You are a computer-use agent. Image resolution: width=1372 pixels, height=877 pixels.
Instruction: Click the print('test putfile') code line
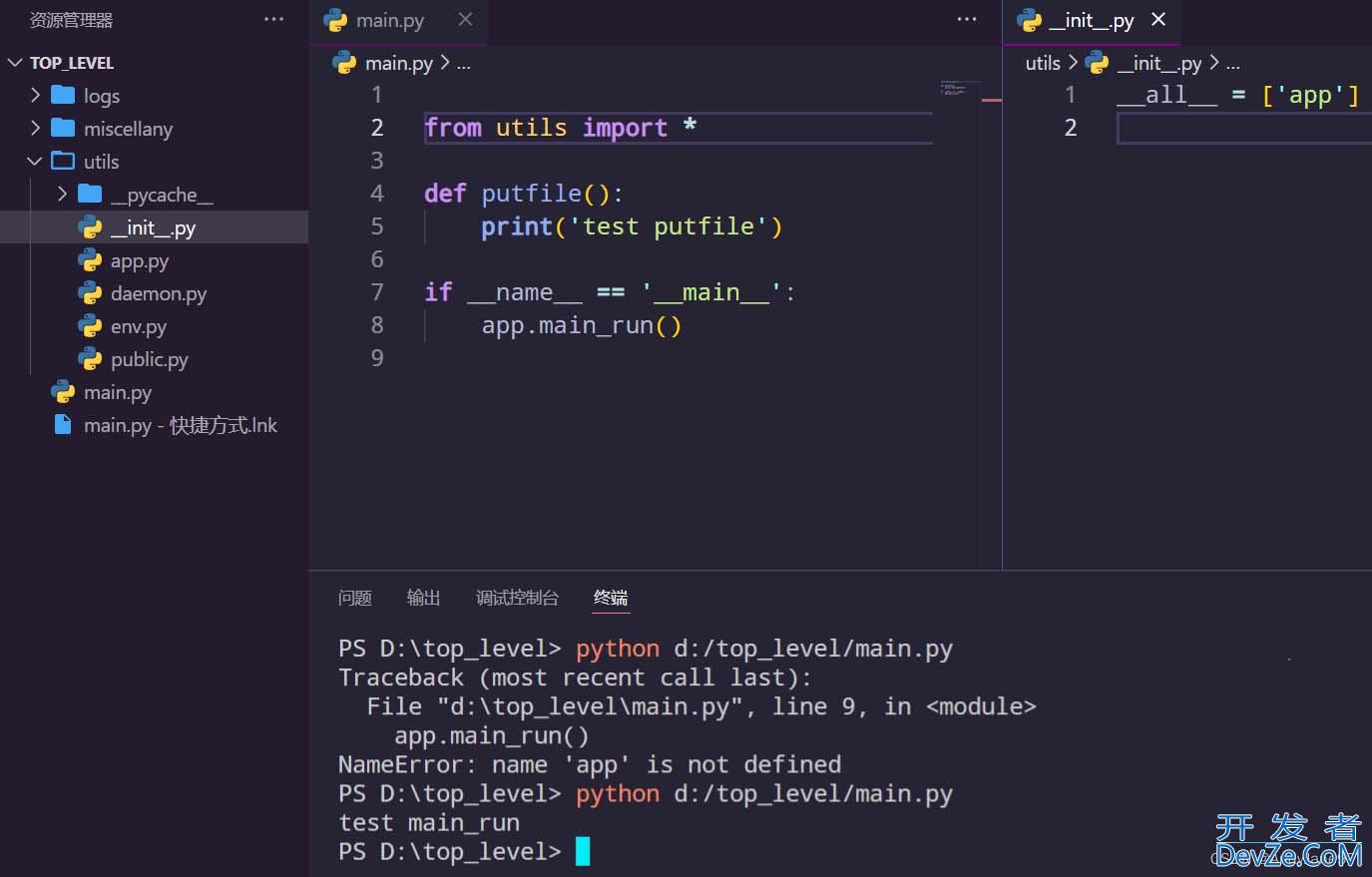632,226
